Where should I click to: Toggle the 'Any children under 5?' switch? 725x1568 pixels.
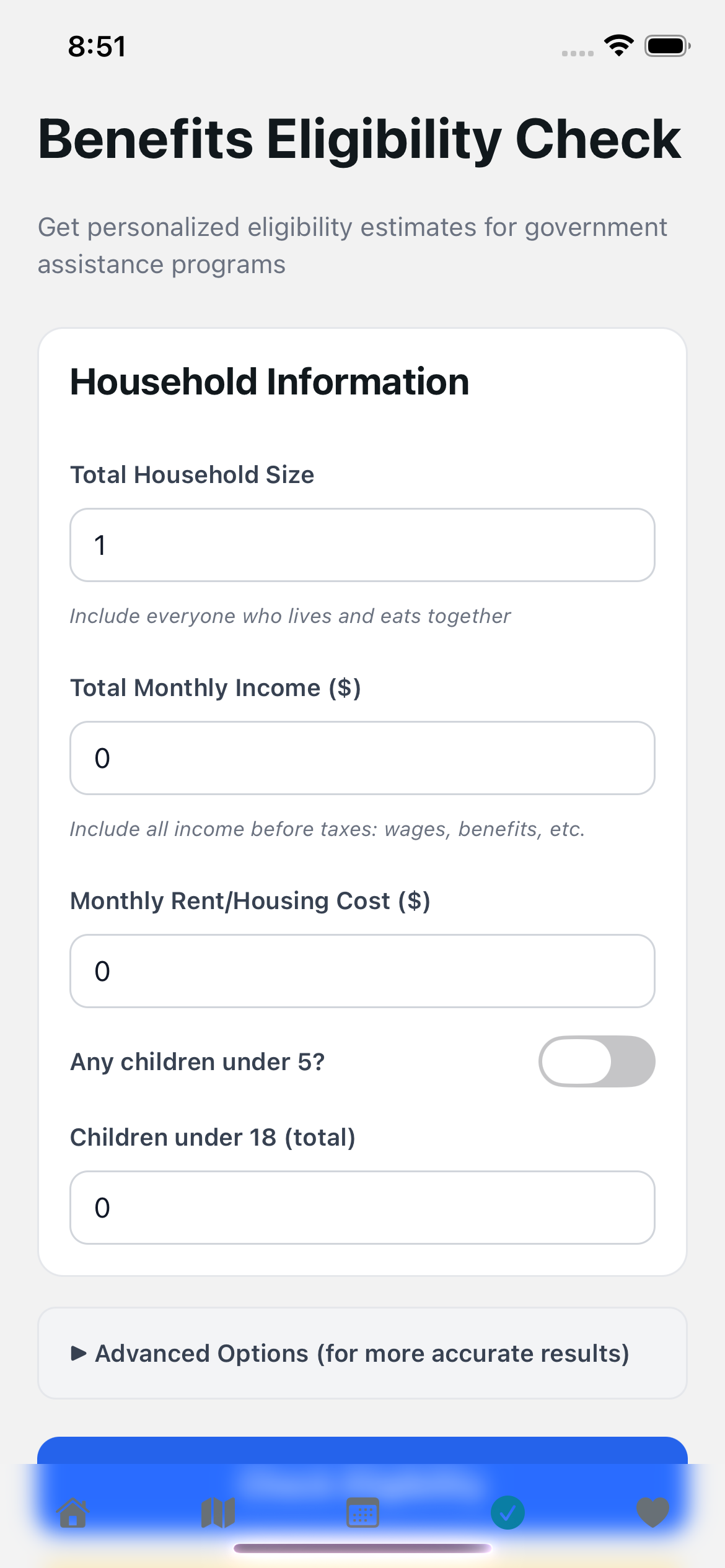click(597, 1061)
